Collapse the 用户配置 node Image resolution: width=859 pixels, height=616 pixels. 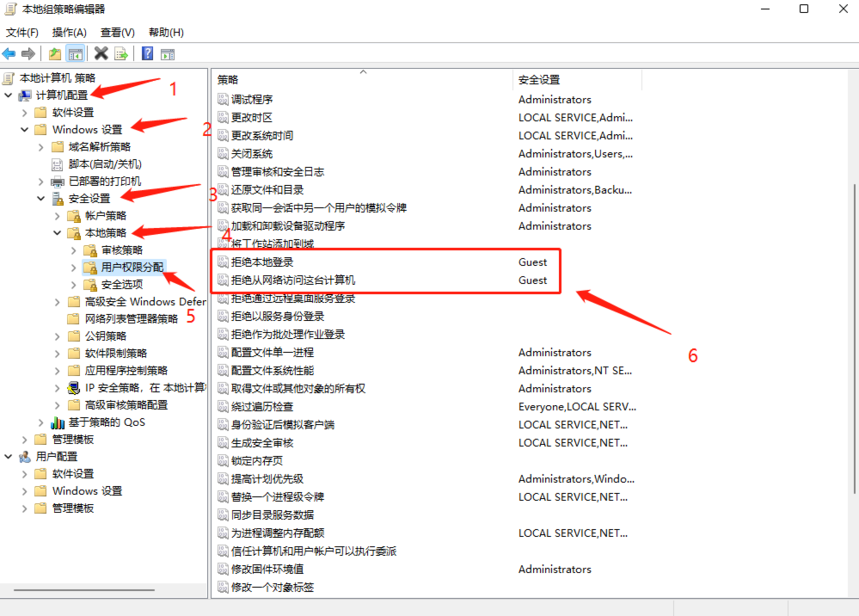click(8, 457)
